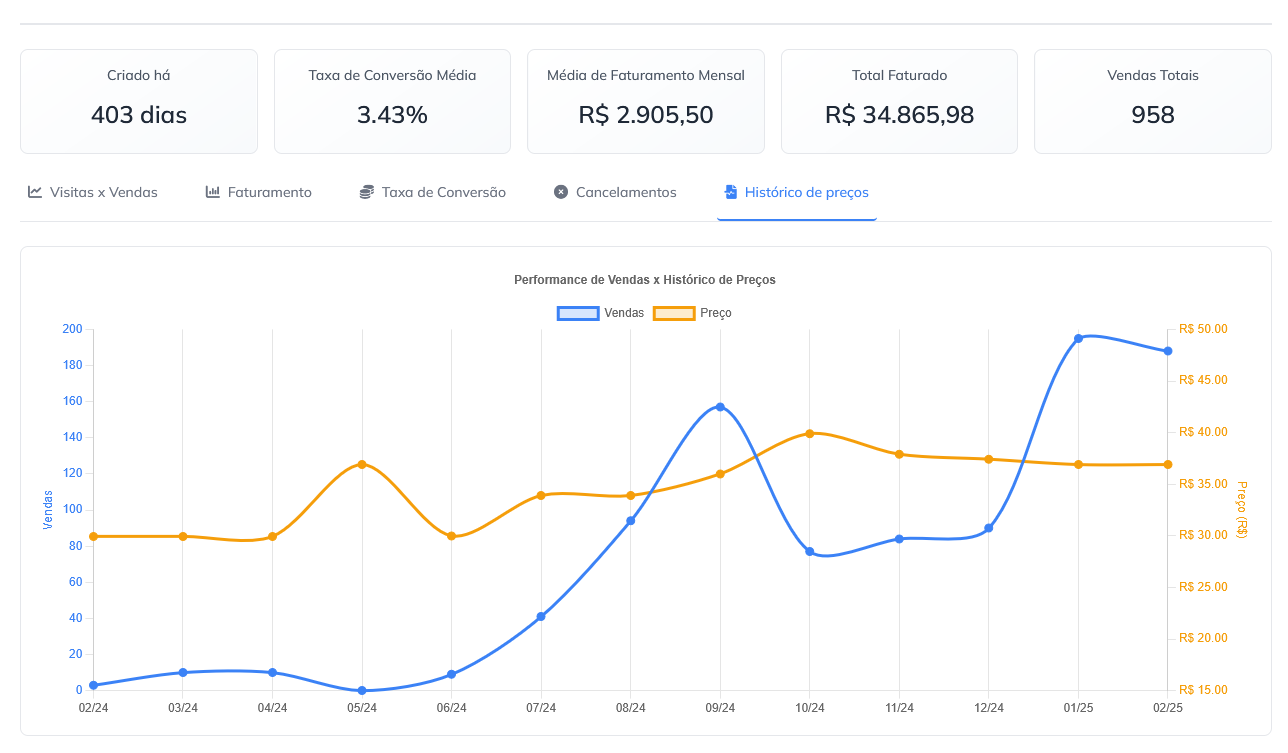
Task: Click the Vendas data point at 09/24
Action: [x=720, y=407]
